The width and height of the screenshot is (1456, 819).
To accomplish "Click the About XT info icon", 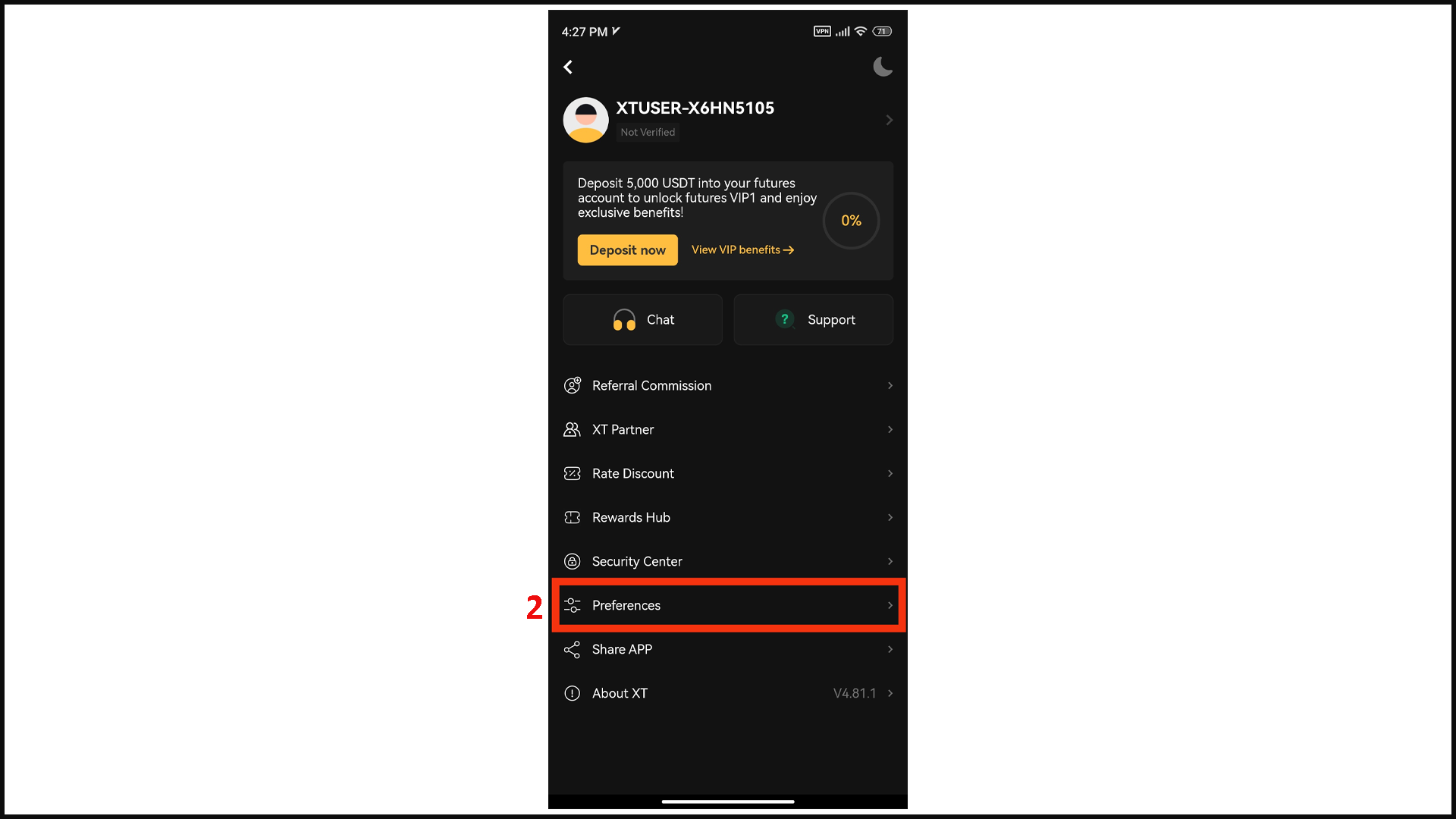I will (x=571, y=693).
